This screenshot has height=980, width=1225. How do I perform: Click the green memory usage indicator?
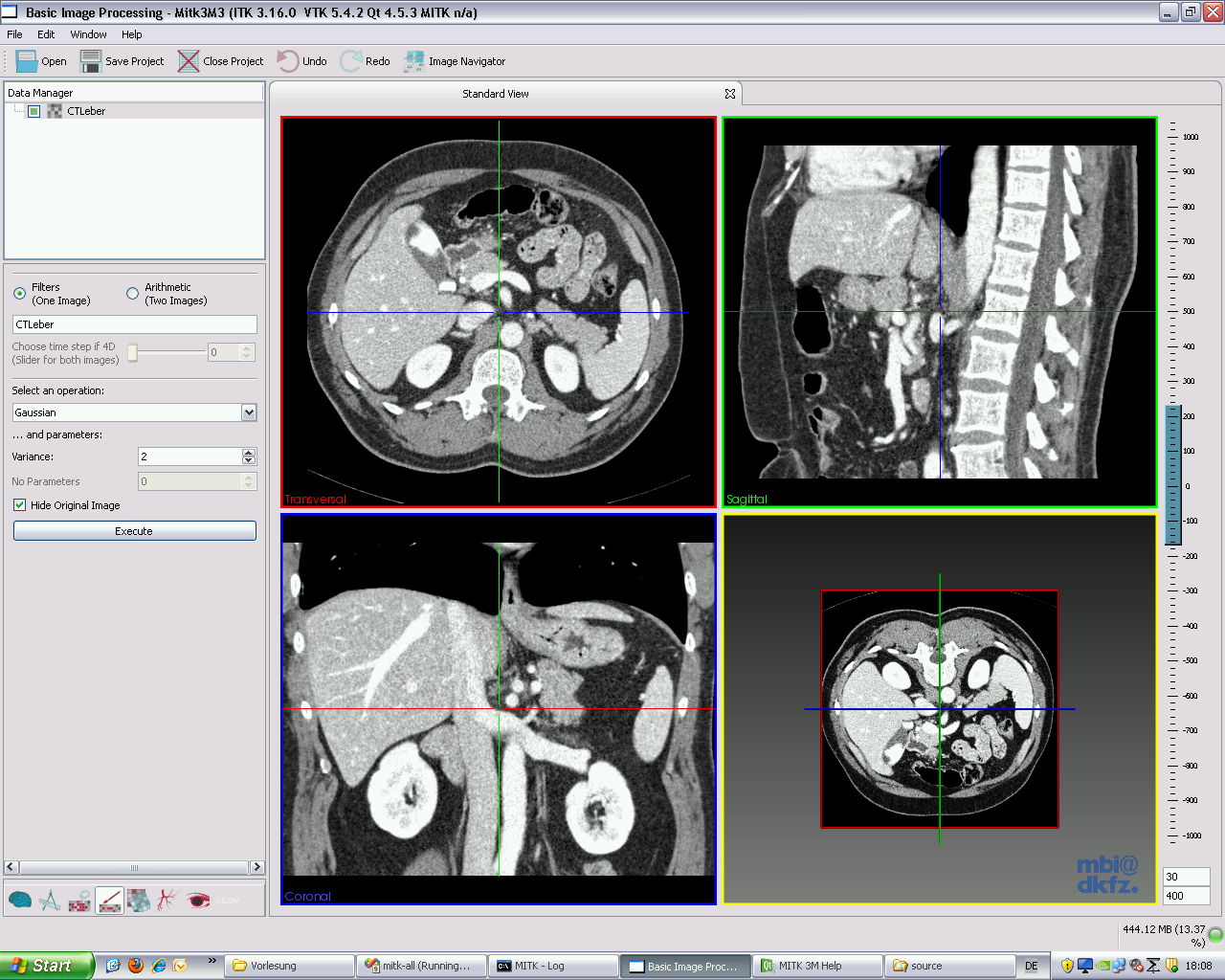click(x=1215, y=934)
